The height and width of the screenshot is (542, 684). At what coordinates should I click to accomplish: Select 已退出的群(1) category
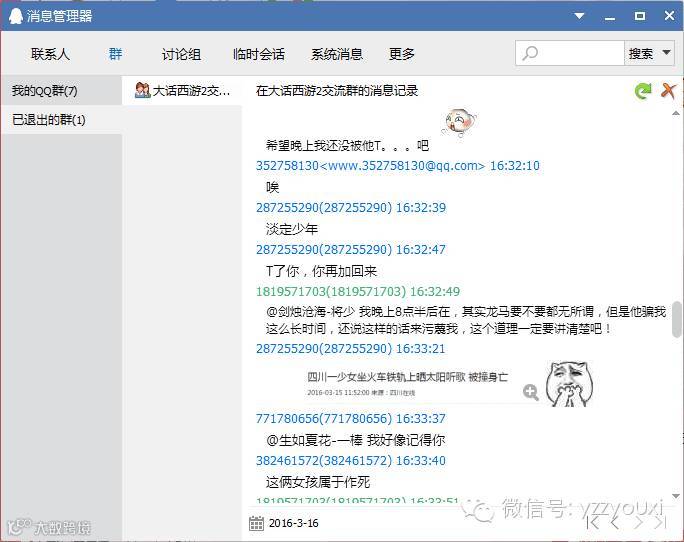[61, 120]
